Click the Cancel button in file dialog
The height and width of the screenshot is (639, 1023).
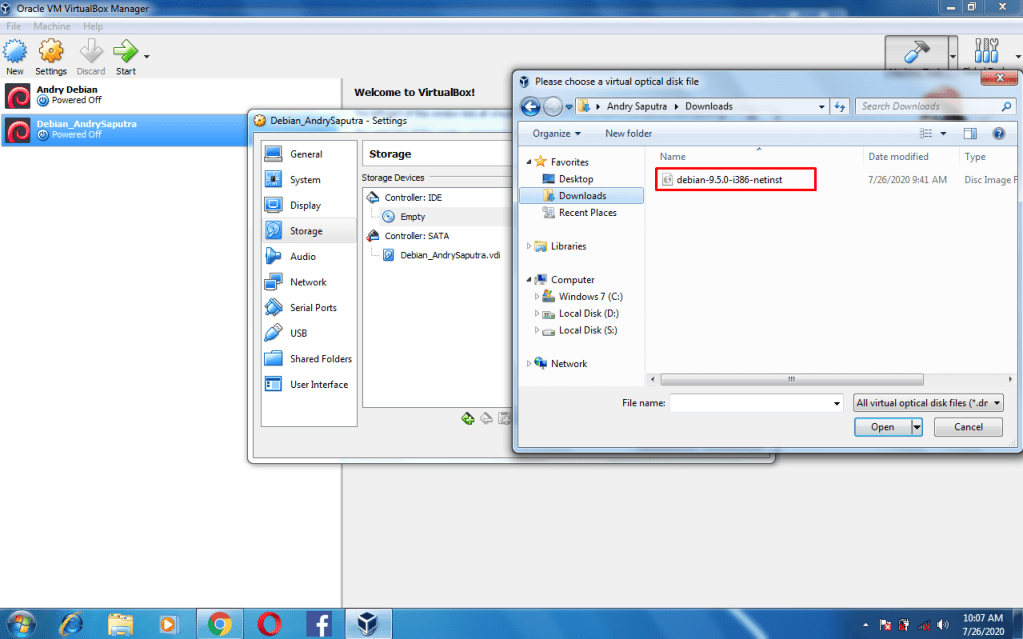click(967, 427)
